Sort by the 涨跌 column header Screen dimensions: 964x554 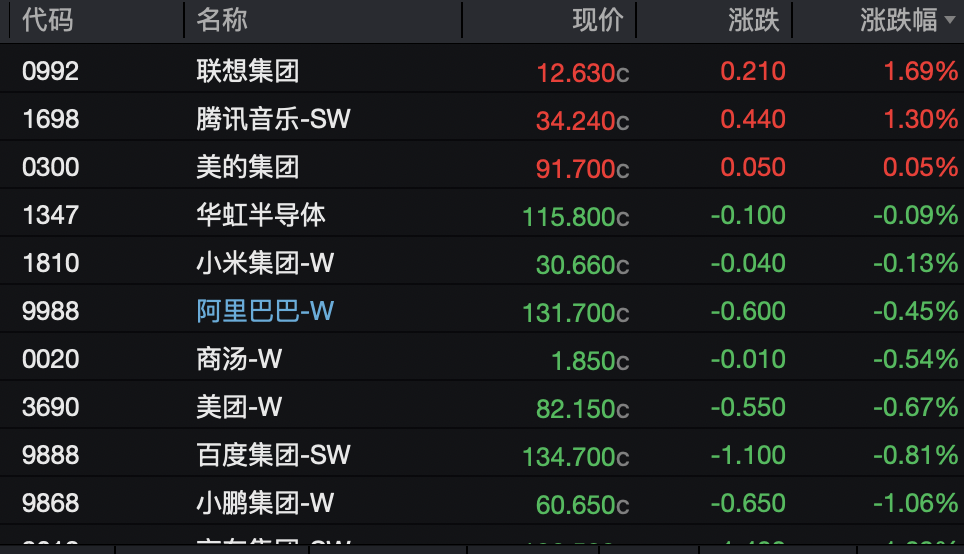coord(754,20)
